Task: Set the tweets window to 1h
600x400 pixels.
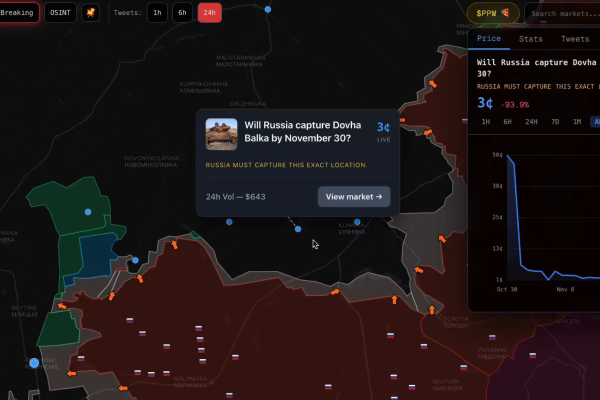Action: point(157,13)
